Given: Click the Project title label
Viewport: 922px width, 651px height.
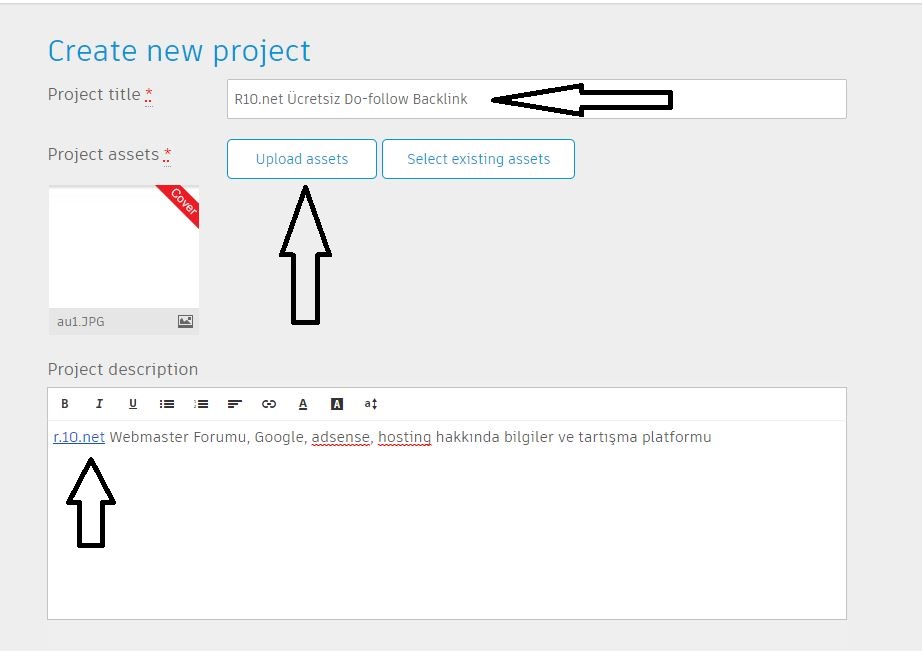Looking at the screenshot, I should pyautogui.click(x=94, y=94).
